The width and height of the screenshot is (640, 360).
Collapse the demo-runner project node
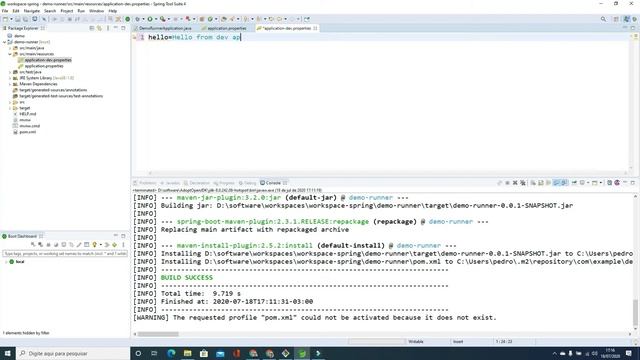[x=5, y=42]
